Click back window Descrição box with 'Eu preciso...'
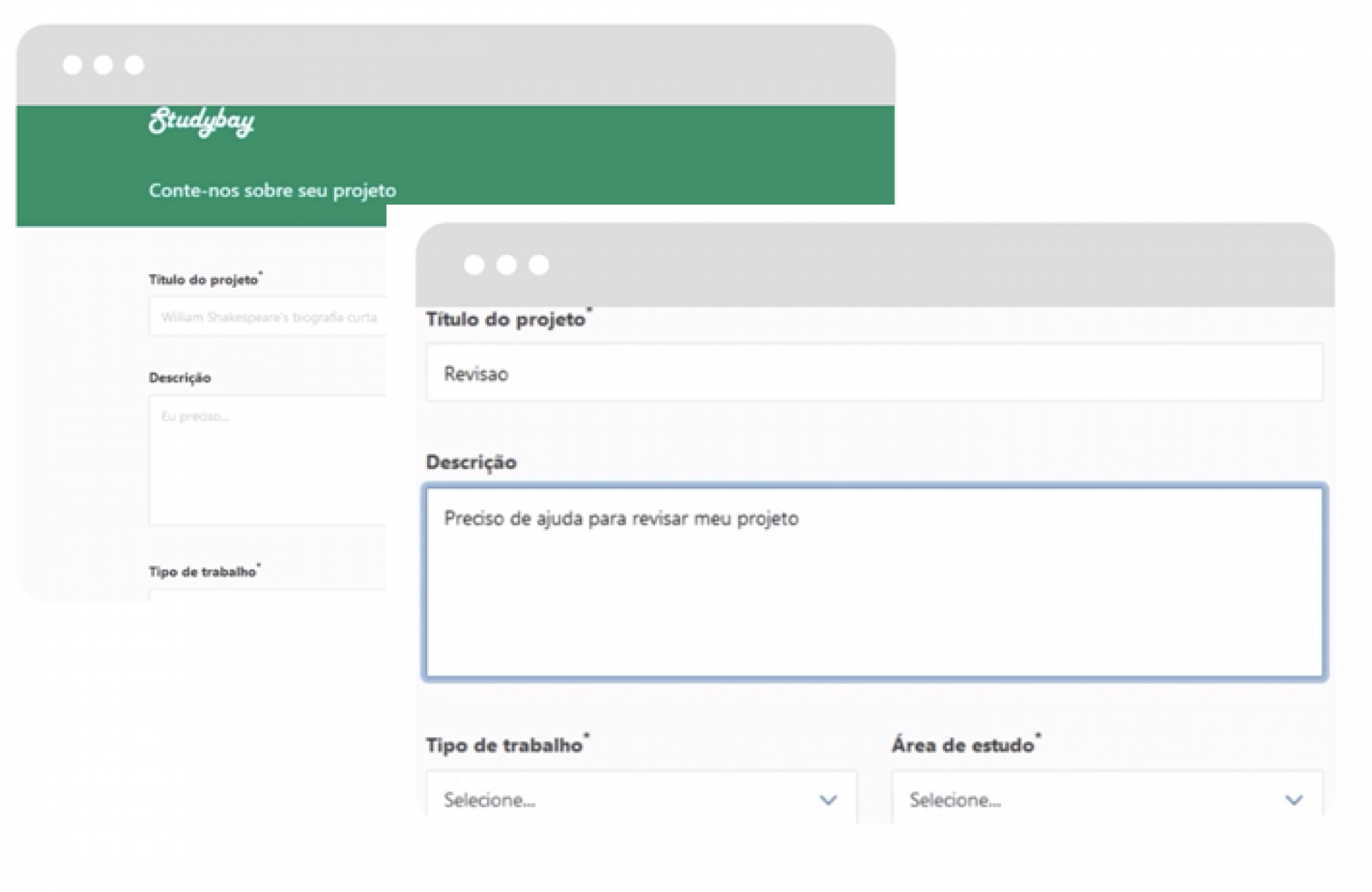Screen dimensions: 1372x892 (x=268, y=459)
